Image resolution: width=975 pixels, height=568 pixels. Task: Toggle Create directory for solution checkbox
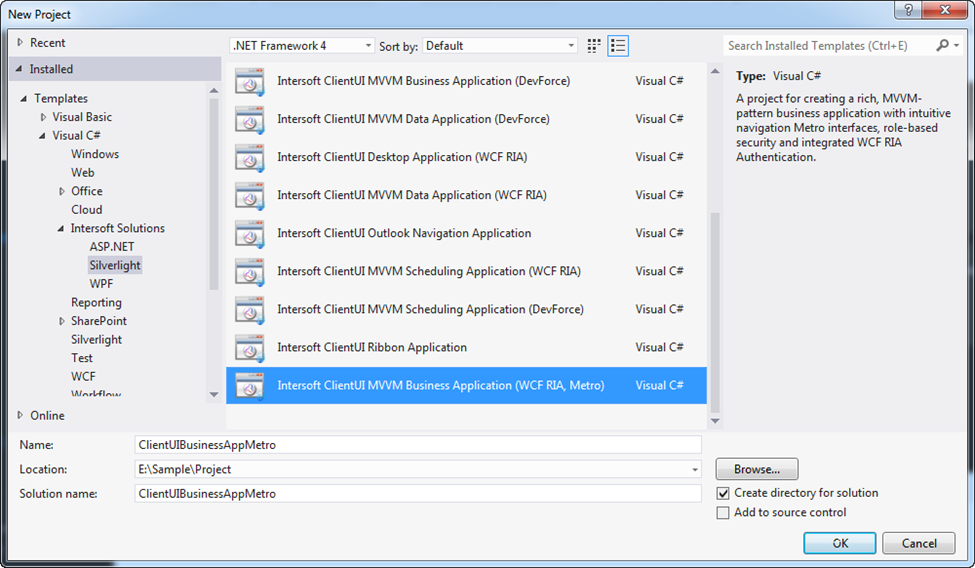point(723,493)
